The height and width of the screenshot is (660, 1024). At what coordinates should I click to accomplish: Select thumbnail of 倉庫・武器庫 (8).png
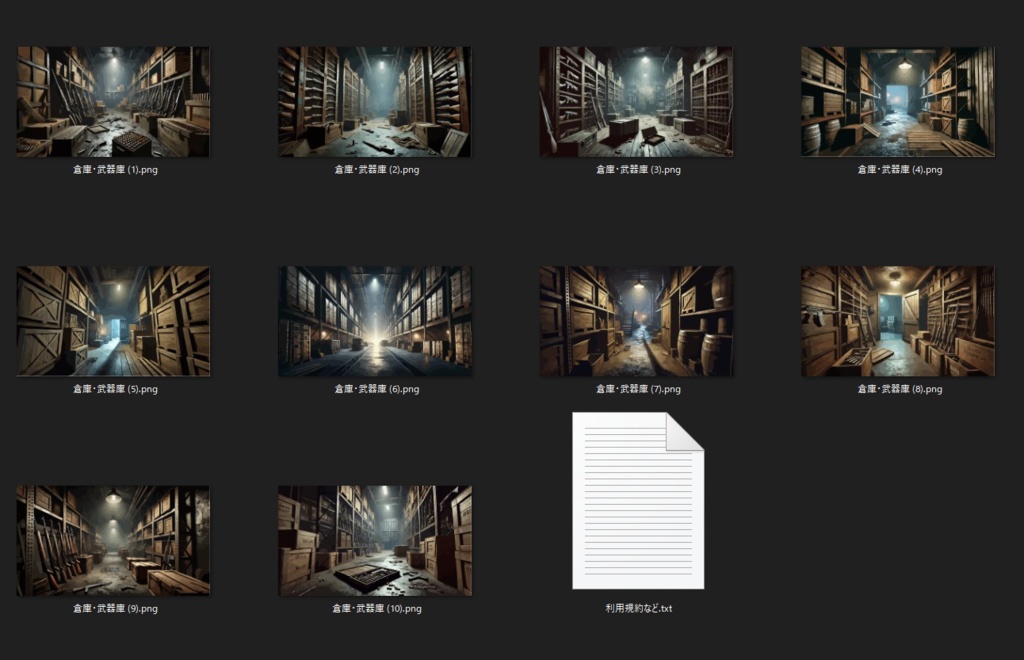click(x=898, y=321)
